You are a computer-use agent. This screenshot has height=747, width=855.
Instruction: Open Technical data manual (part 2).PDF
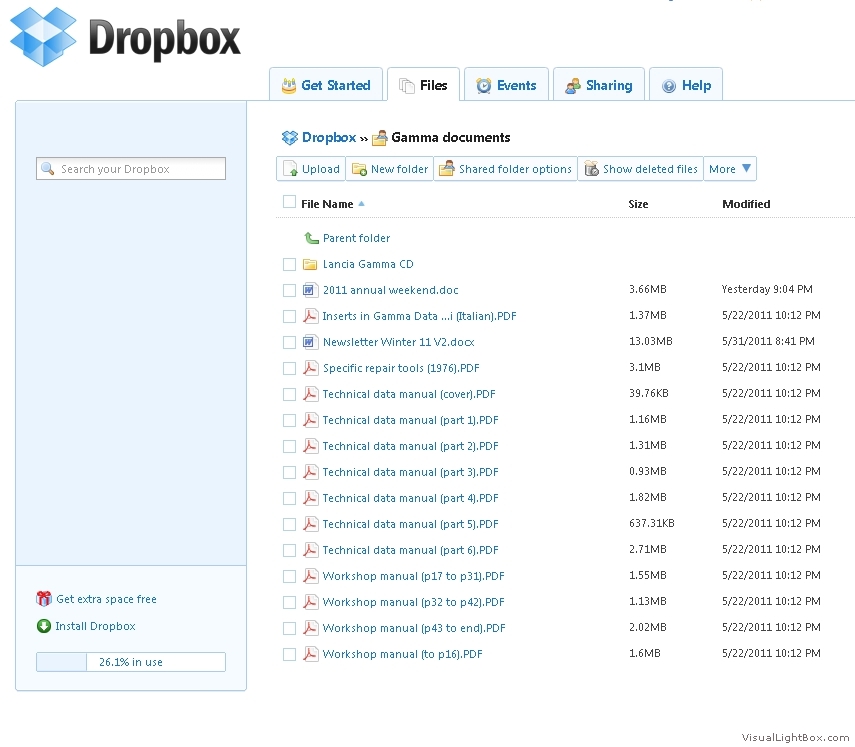[411, 446]
